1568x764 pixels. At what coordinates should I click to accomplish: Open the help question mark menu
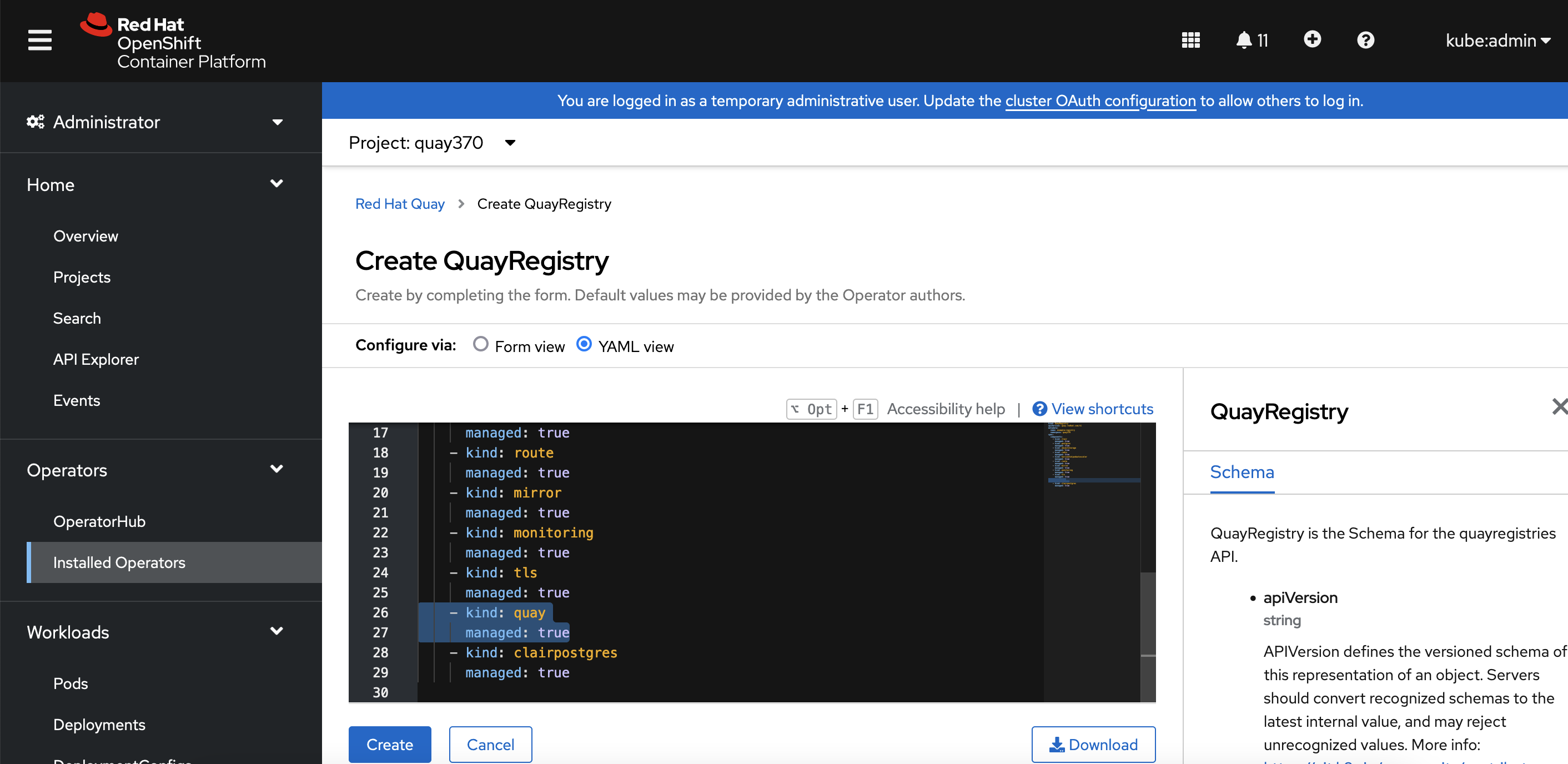tap(1365, 40)
